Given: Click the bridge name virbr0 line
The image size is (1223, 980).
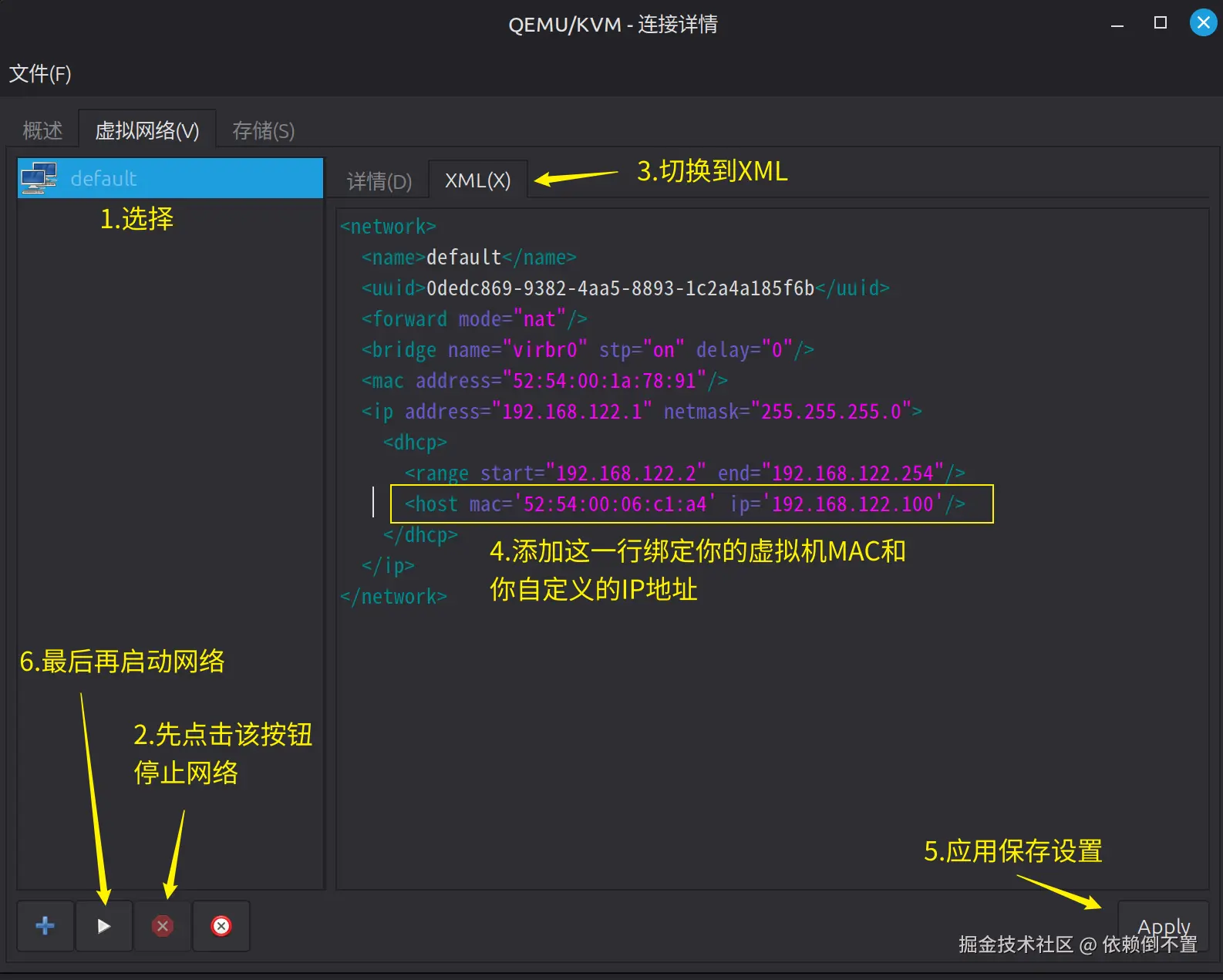Looking at the screenshot, I should coord(587,350).
